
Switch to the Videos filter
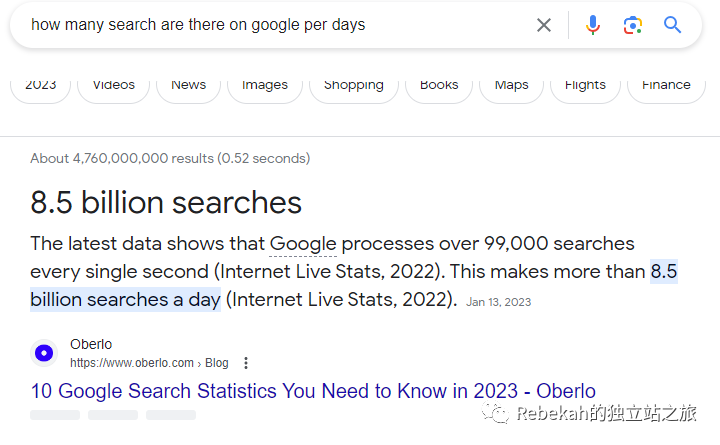click(113, 86)
